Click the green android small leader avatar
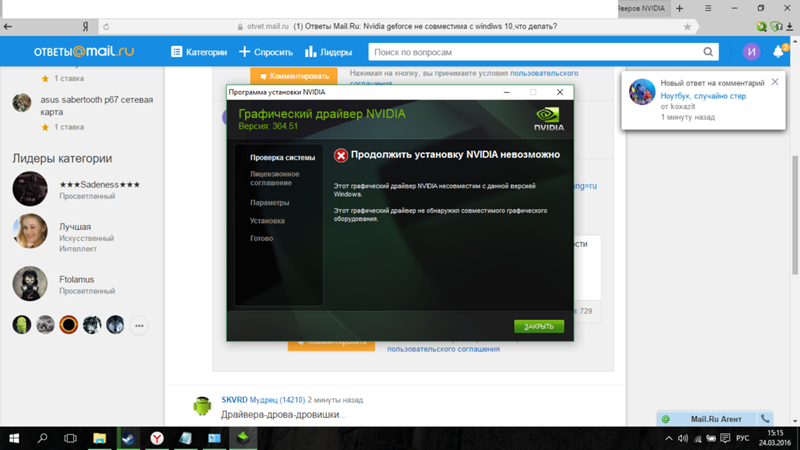This screenshot has height=450, width=800. tap(22, 325)
